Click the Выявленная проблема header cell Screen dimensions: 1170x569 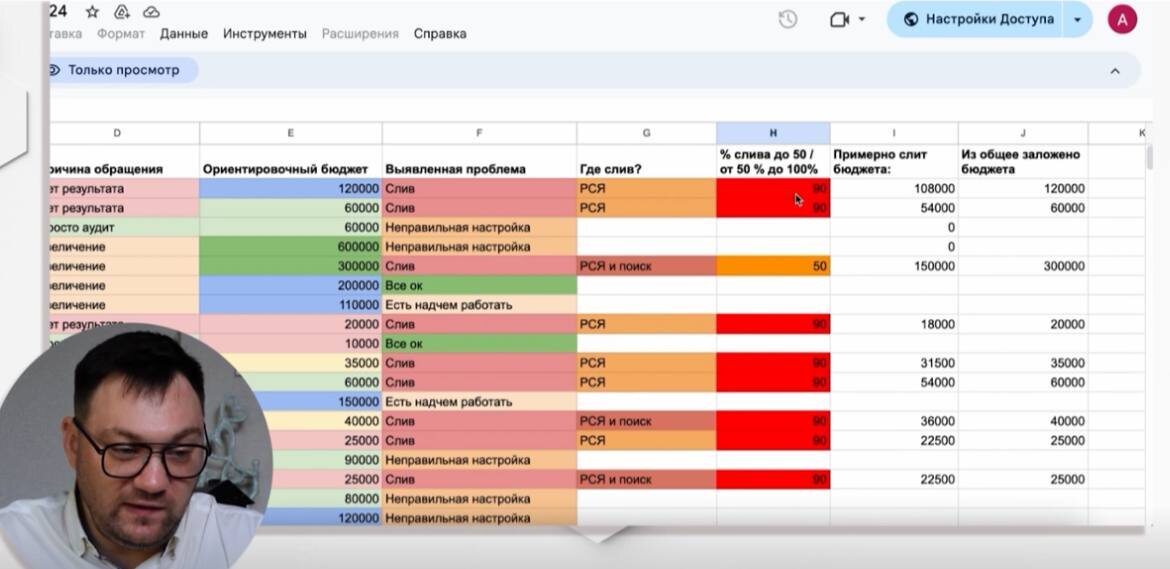[x=479, y=162]
